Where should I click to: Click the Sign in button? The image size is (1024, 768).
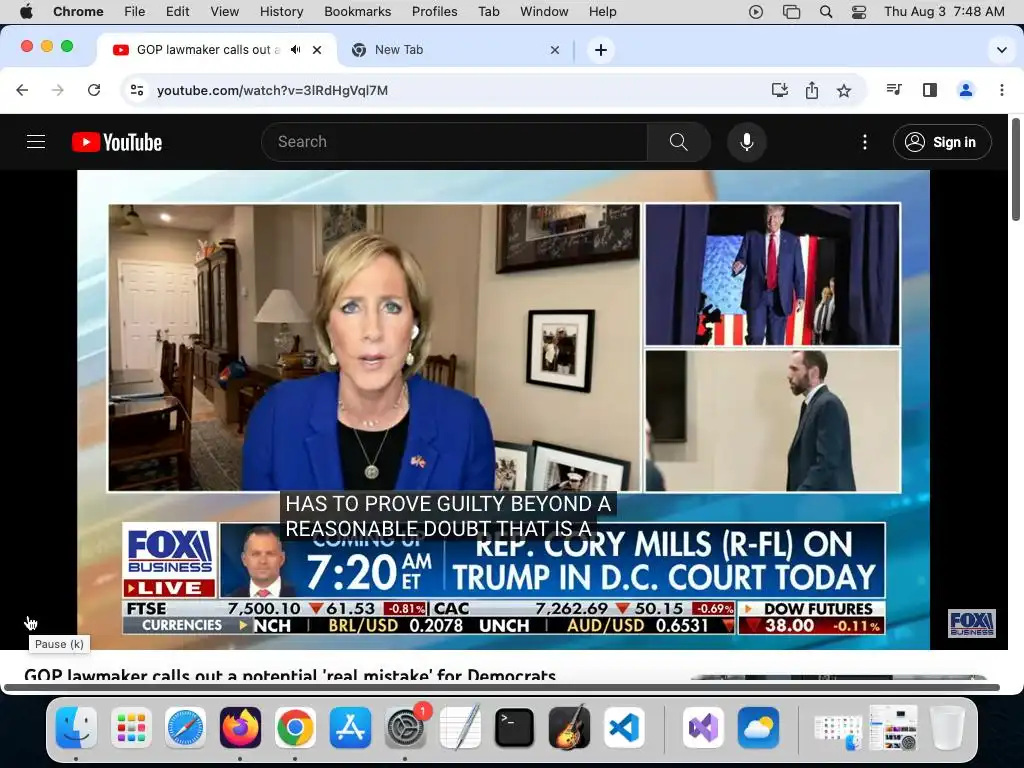942,142
